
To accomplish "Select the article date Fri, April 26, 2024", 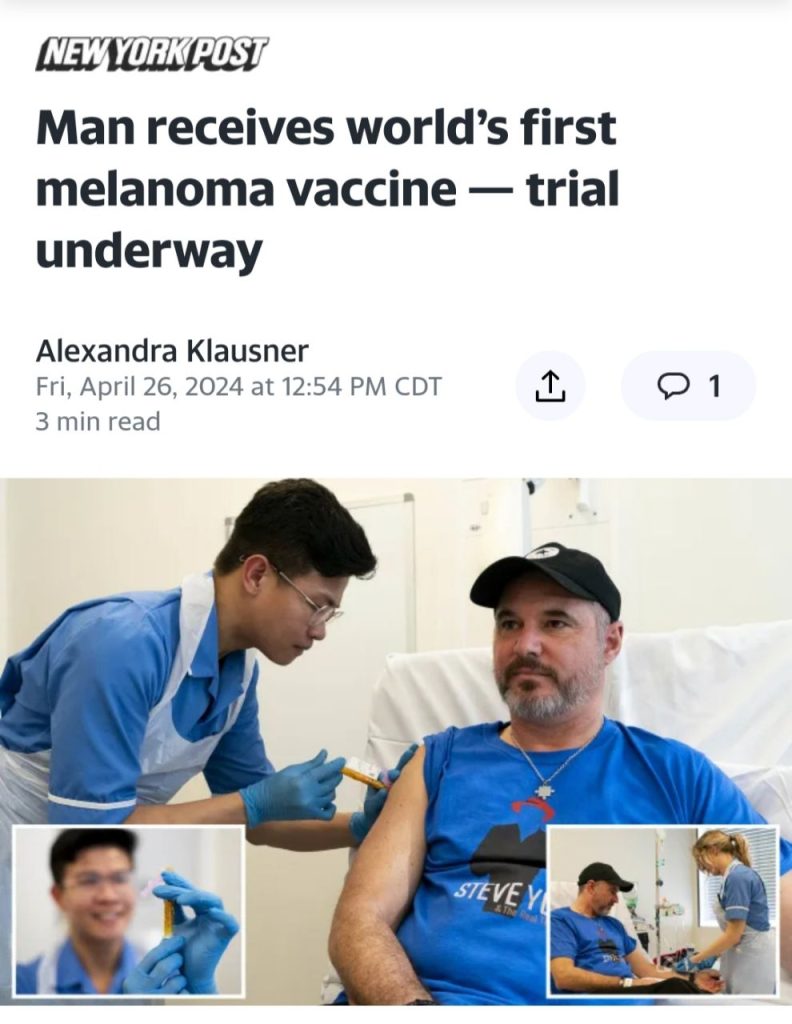I will click(140, 386).
